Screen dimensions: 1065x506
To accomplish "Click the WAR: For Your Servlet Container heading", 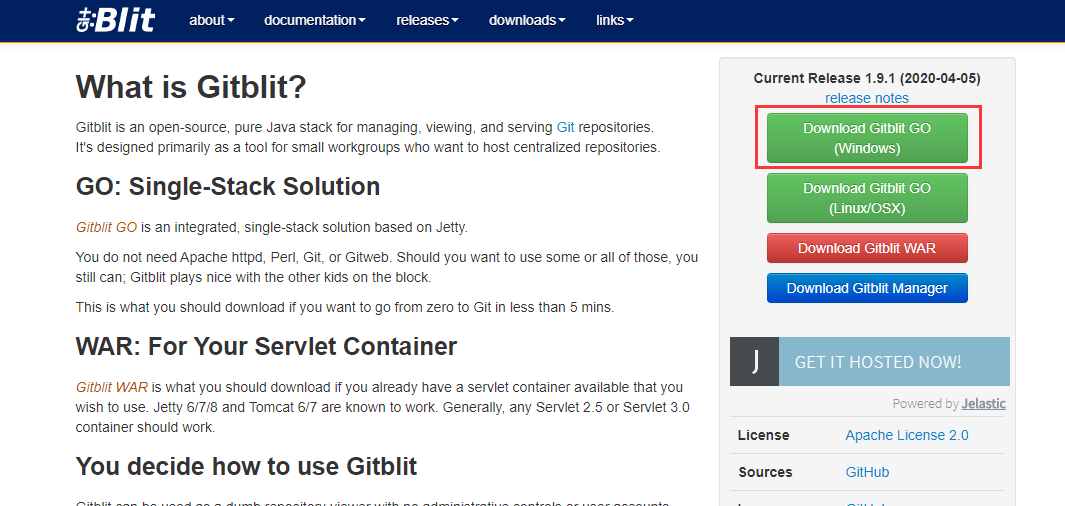I will [266, 346].
